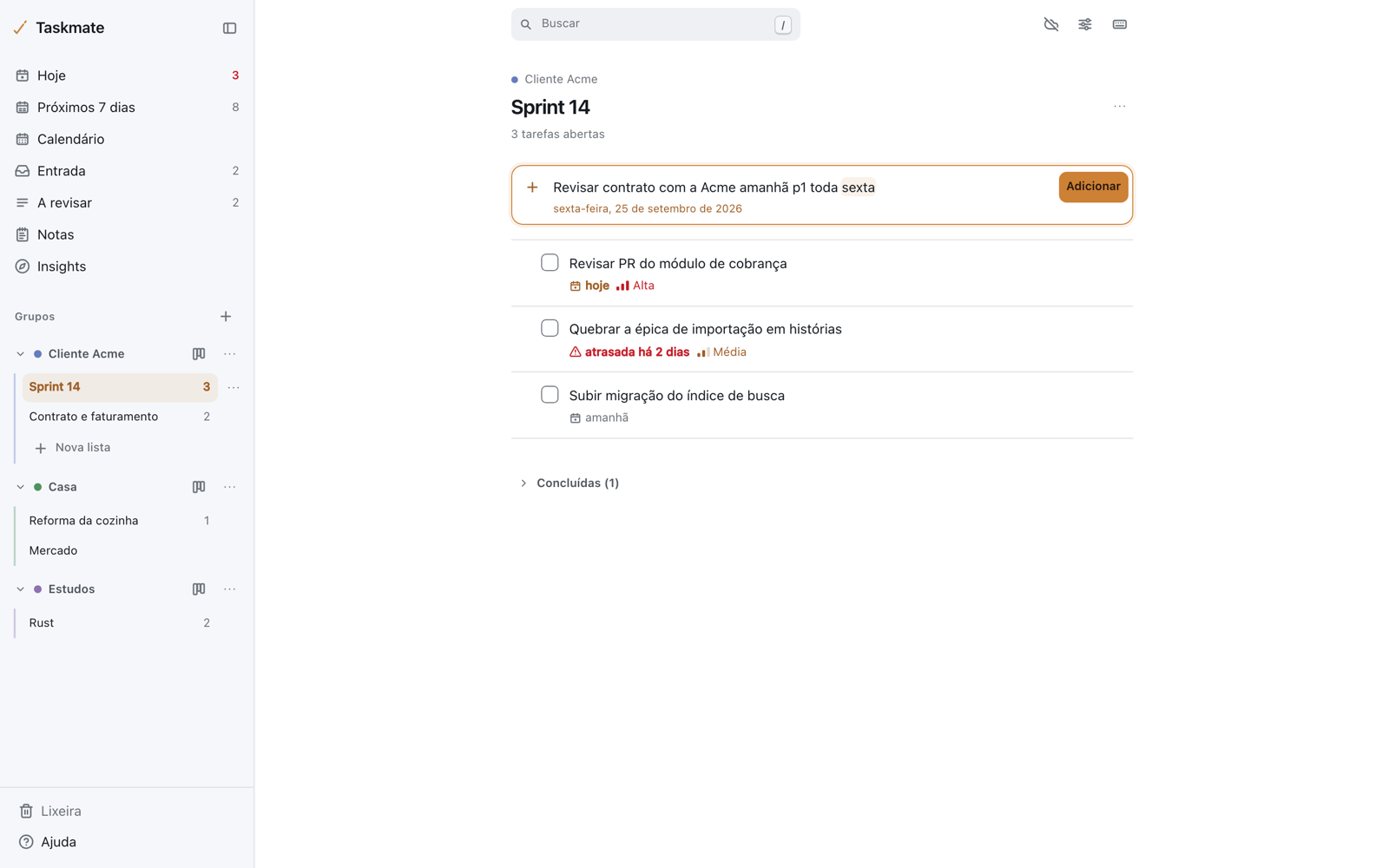This screenshot has width=1389, height=868.
Task: Select the Mercado list
Action: [x=120, y=551]
